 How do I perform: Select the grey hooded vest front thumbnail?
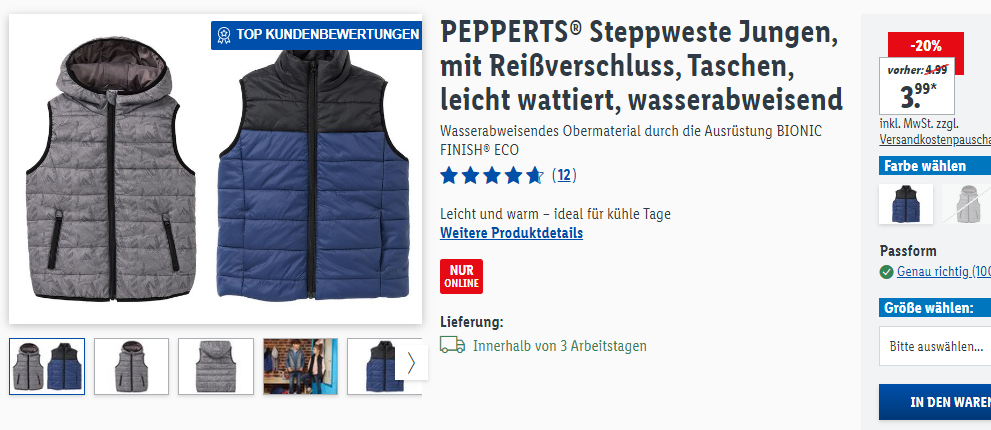coord(131,366)
